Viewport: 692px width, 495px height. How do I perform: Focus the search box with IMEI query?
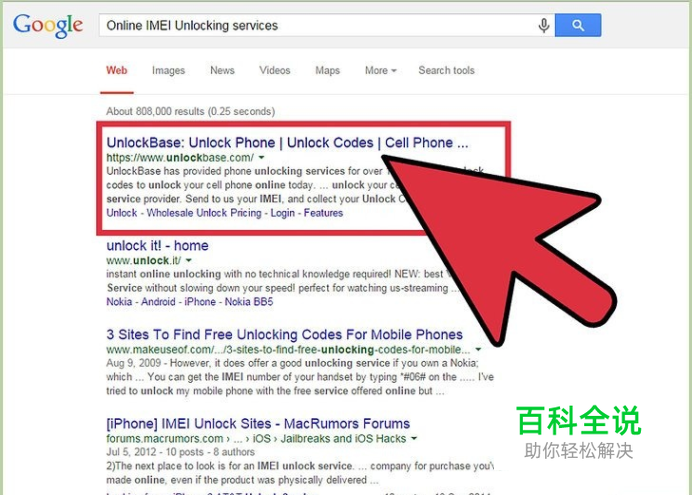317,25
